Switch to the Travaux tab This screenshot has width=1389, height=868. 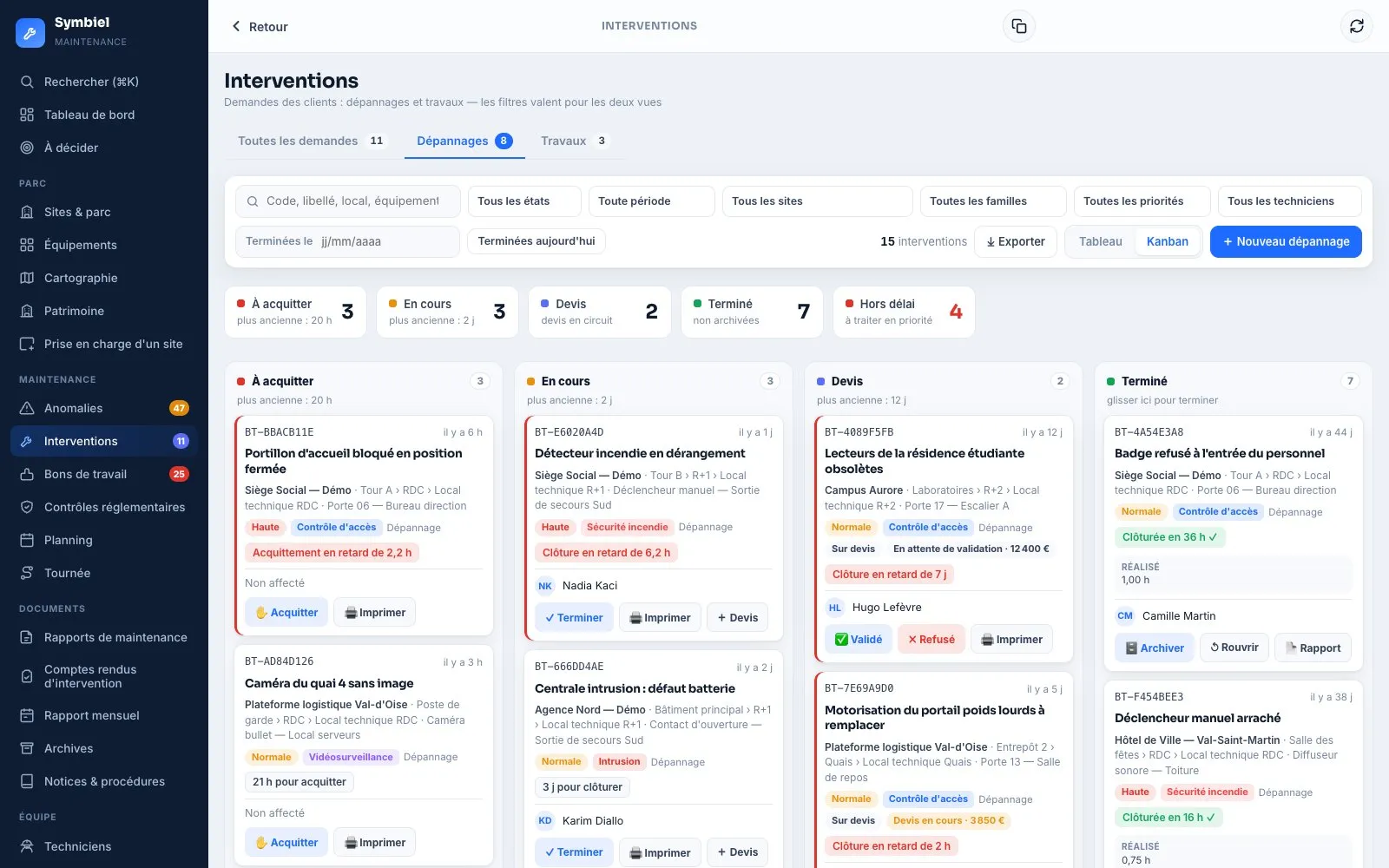[x=575, y=141]
